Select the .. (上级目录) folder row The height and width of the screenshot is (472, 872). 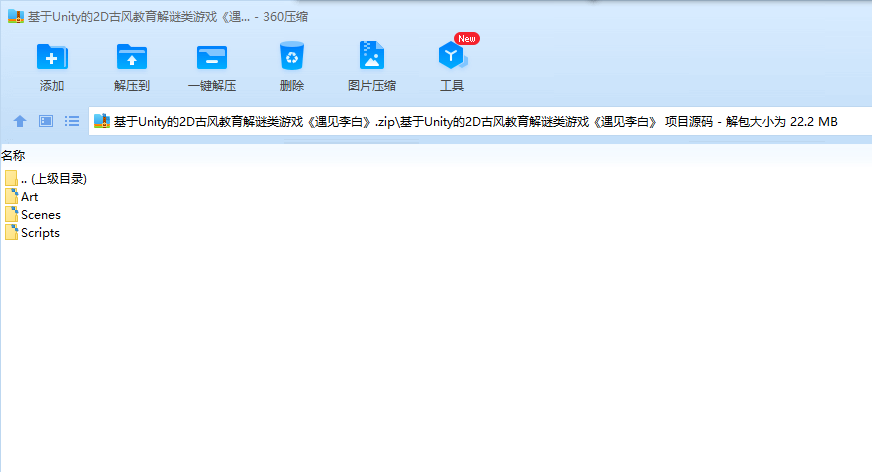(x=46, y=178)
